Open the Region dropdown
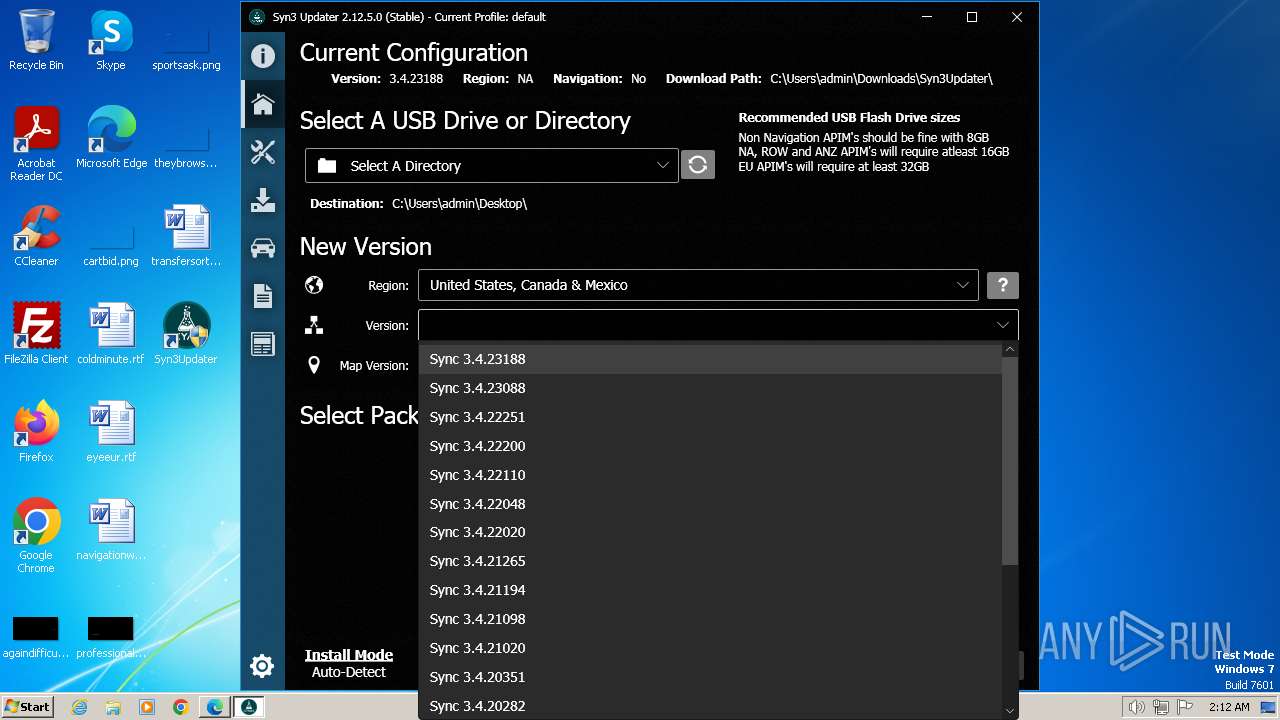1280x720 pixels. point(698,285)
